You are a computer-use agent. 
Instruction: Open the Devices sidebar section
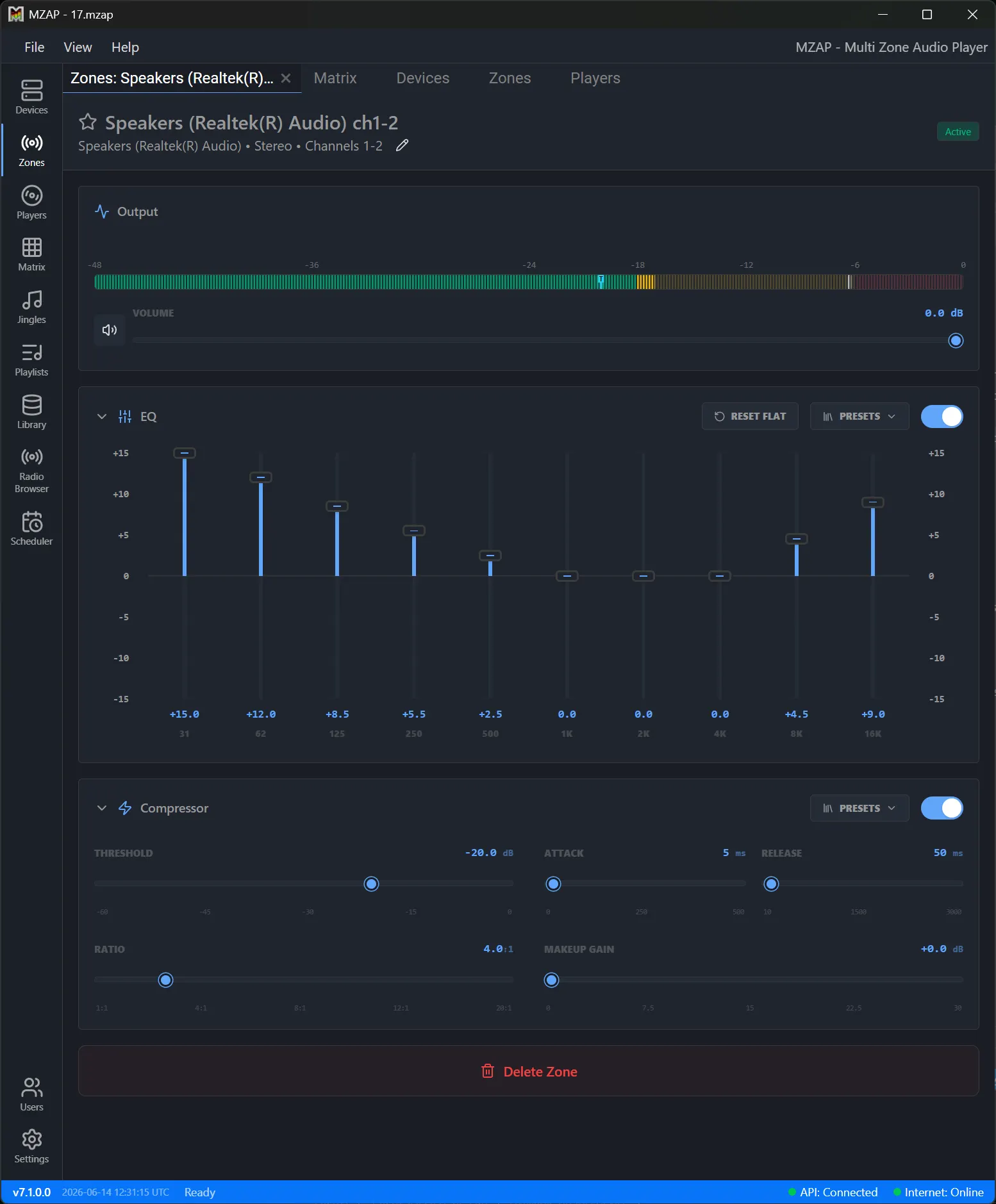pos(31,97)
